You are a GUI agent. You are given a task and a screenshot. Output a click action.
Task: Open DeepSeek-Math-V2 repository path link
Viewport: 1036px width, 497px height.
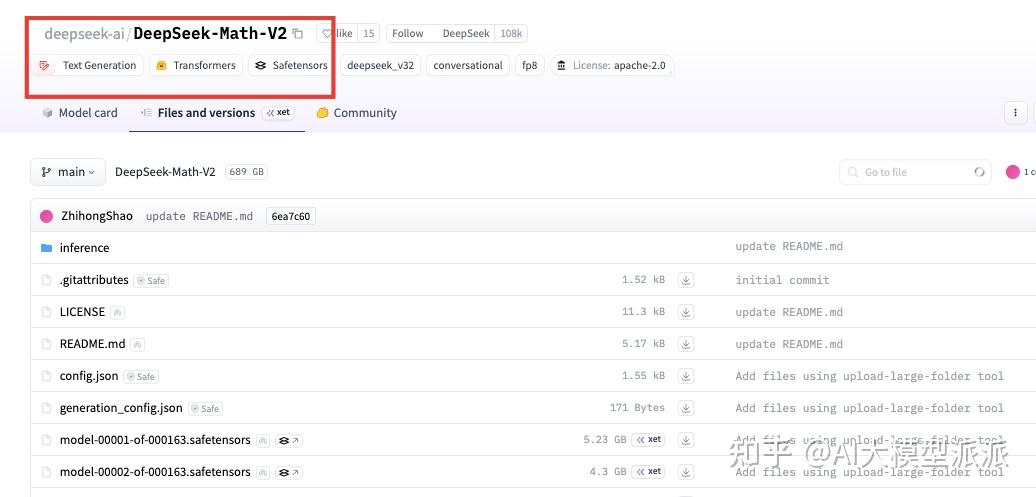pyautogui.click(x=165, y=172)
